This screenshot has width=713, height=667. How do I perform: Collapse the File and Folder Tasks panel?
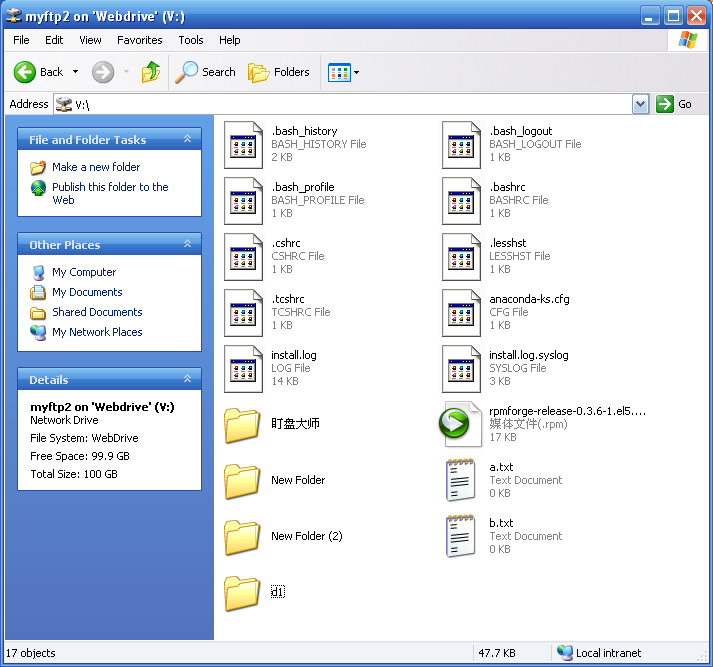pos(187,140)
